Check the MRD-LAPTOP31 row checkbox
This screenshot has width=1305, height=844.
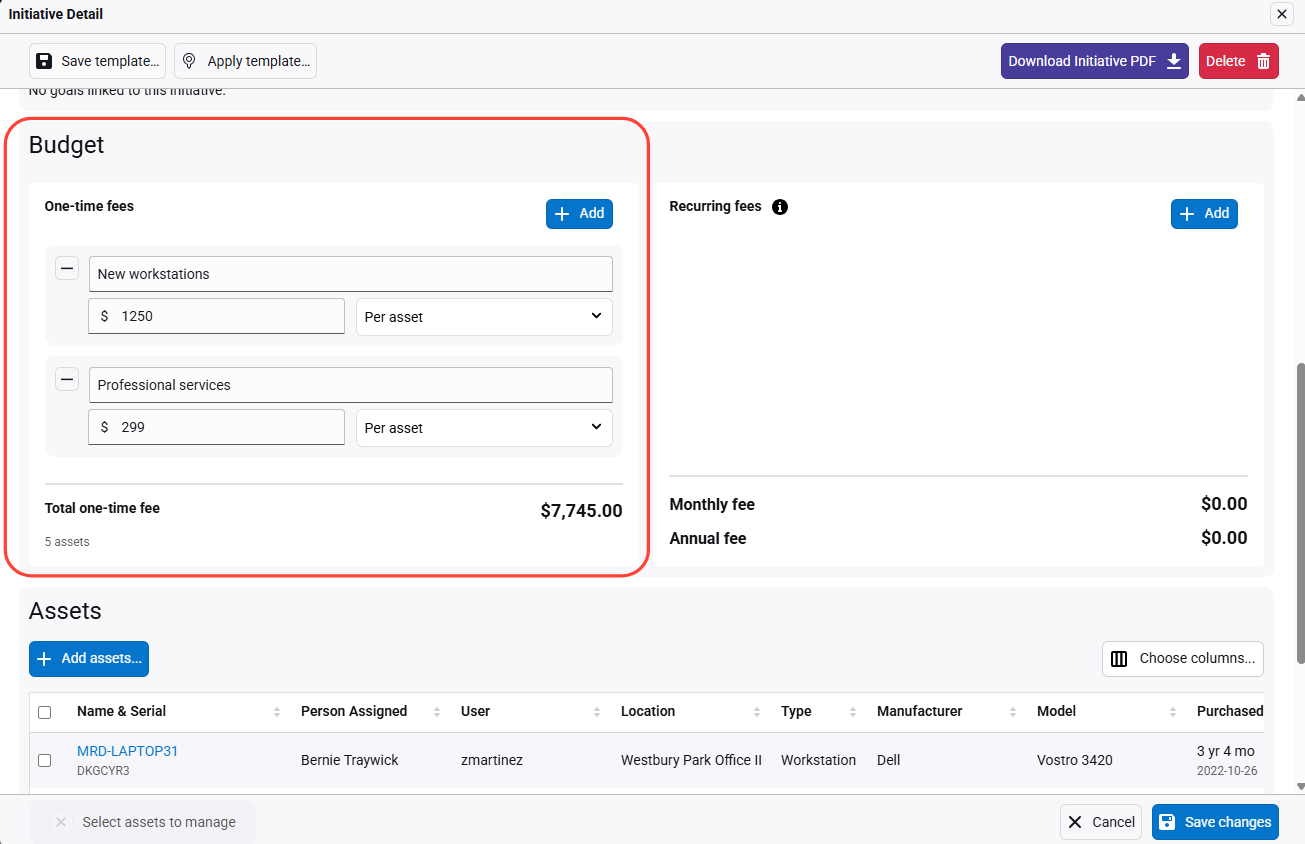coord(44,760)
